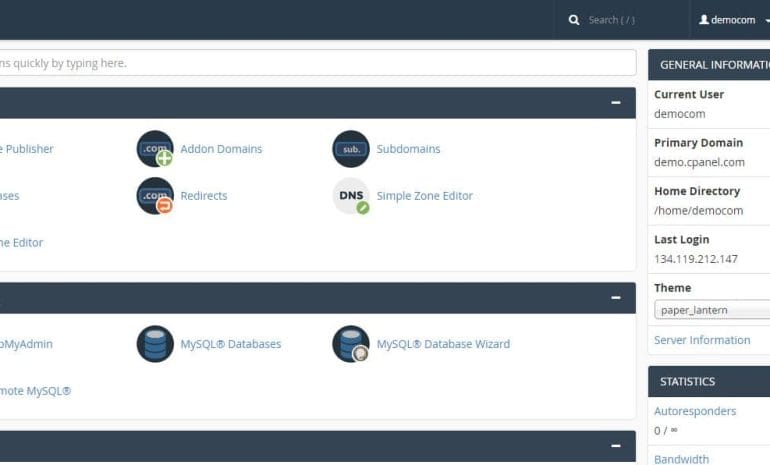This screenshot has height=465, width=770.
Task: Open the Remote MySQL® link
Action: [x=34, y=391]
